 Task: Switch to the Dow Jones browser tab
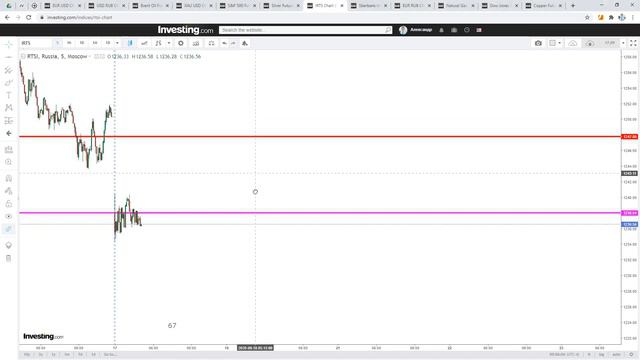[x=500, y=6]
